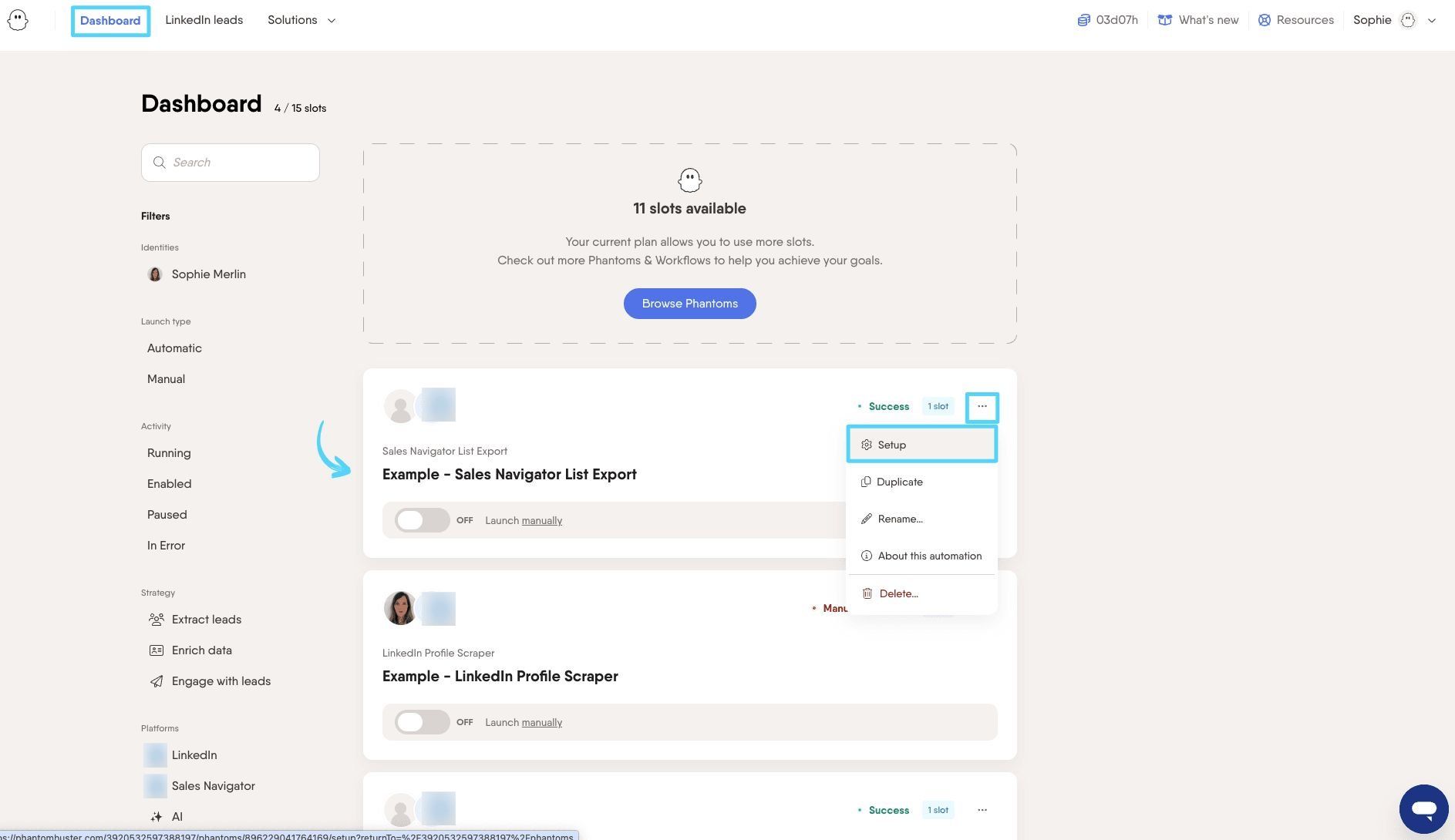Click ghost icon in slots available box

[689, 180]
